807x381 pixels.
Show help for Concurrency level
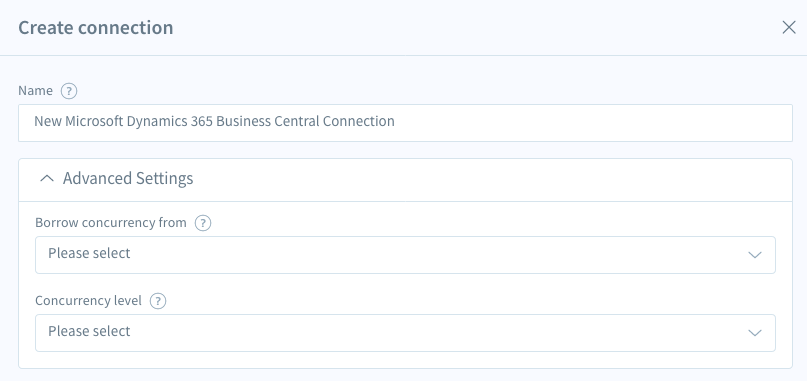pyautogui.click(x=158, y=301)
